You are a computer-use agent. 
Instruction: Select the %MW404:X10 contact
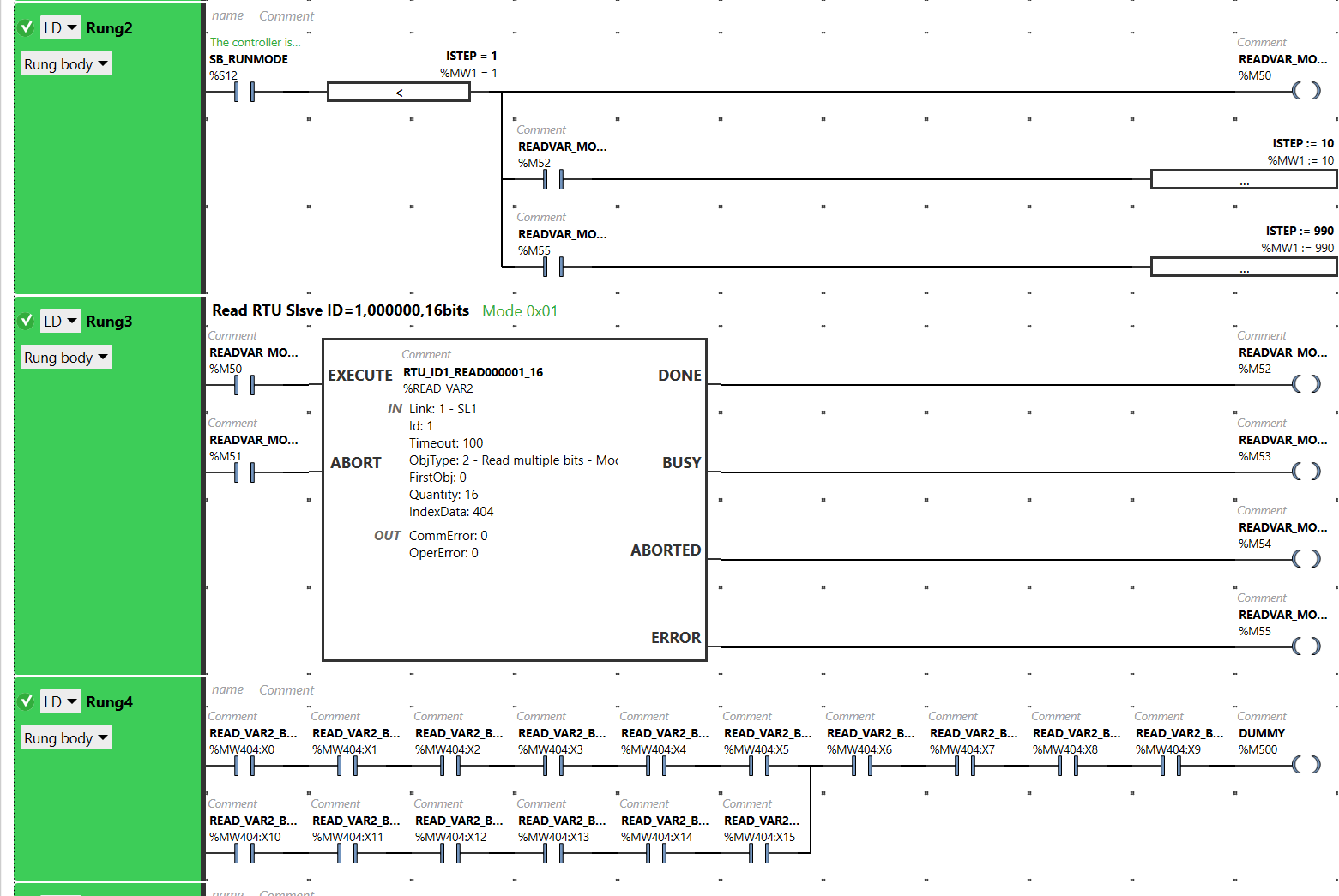pyautogui.click(x=244, y=853)
